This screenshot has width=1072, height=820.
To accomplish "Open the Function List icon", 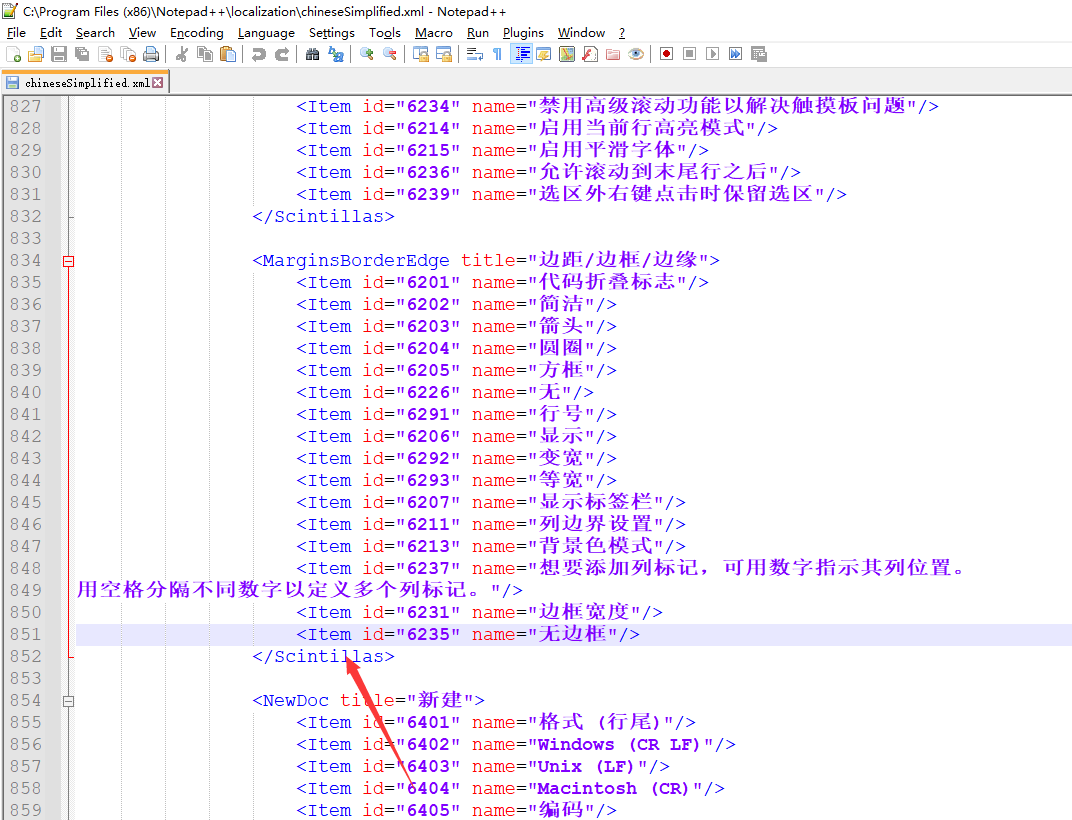I will pos(590,55).
